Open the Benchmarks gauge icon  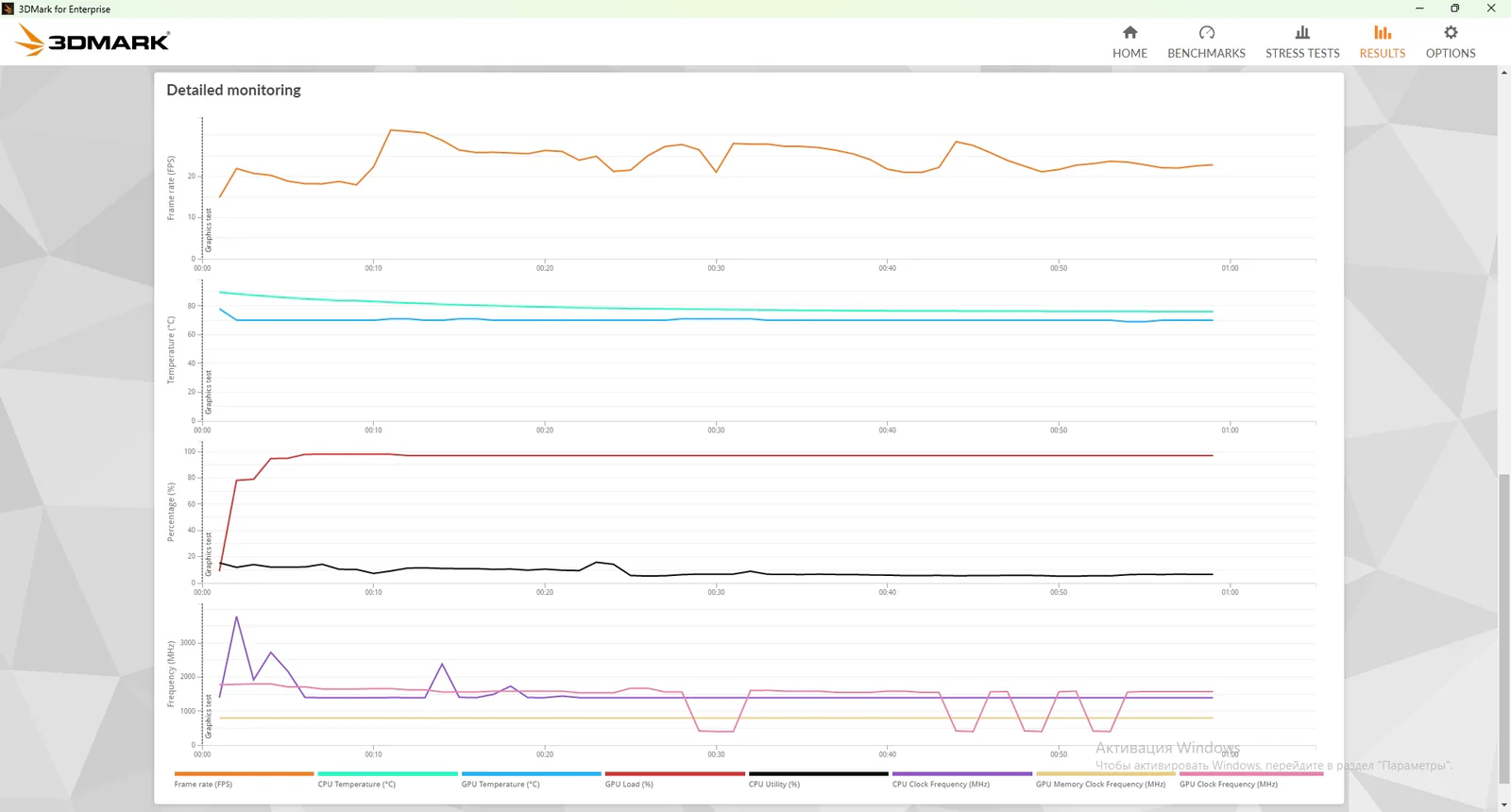[x=1206, y=32]
